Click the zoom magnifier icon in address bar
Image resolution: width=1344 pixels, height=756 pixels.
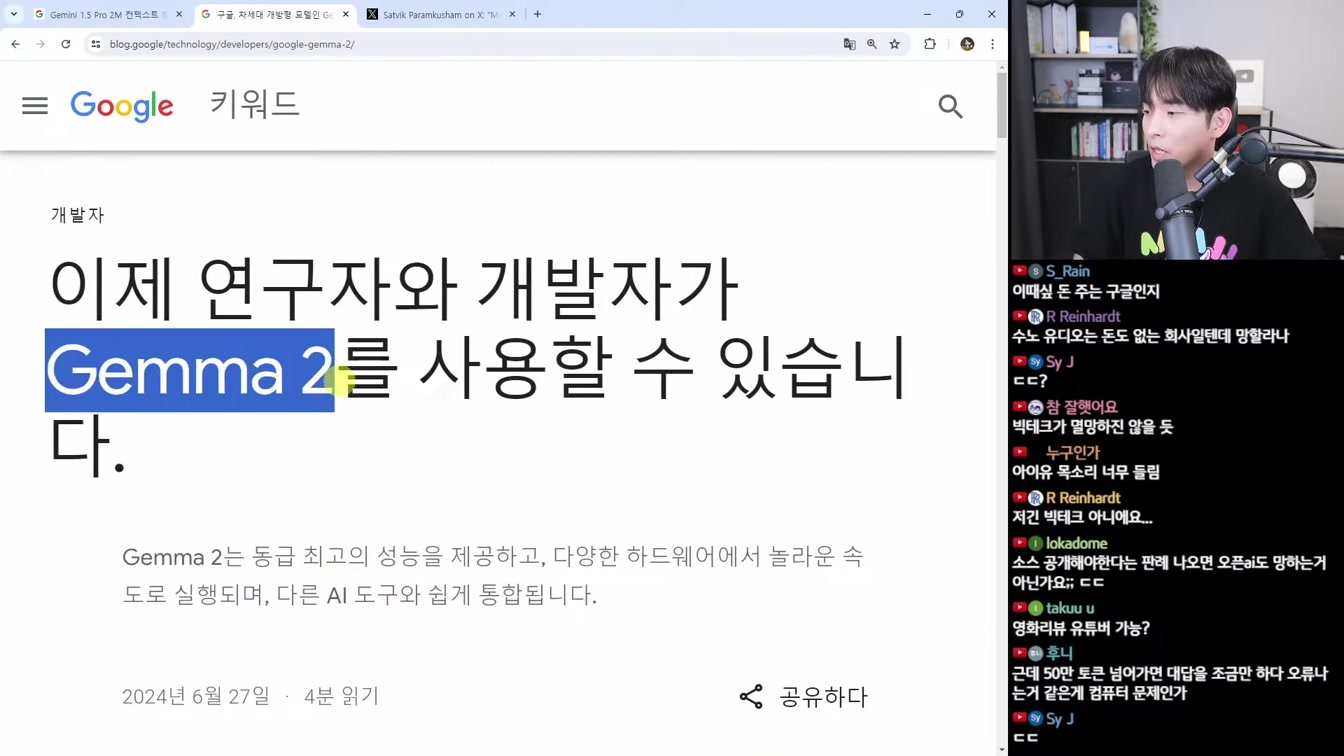pos(872,44)
